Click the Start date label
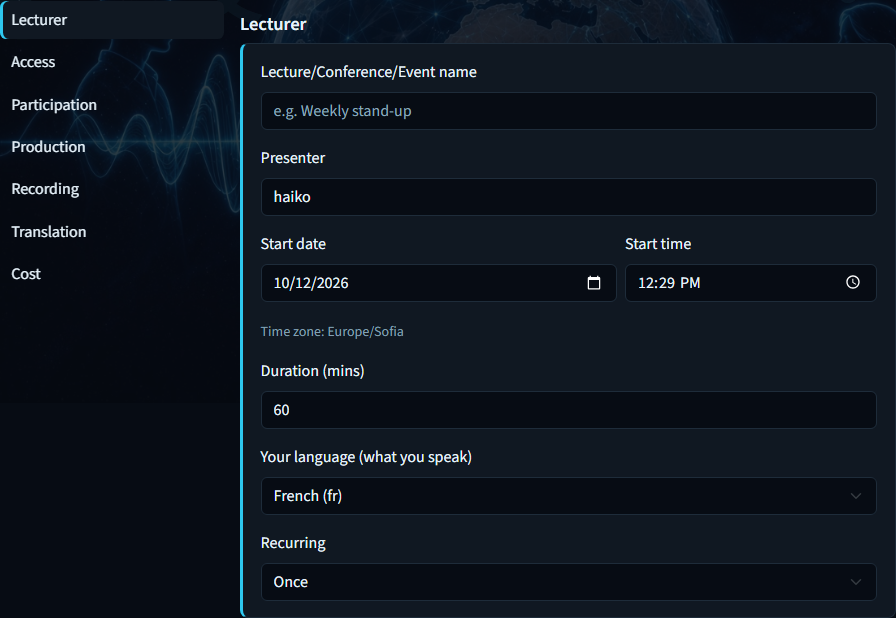This screenshot has height=618, width=896. click(293, 244)
